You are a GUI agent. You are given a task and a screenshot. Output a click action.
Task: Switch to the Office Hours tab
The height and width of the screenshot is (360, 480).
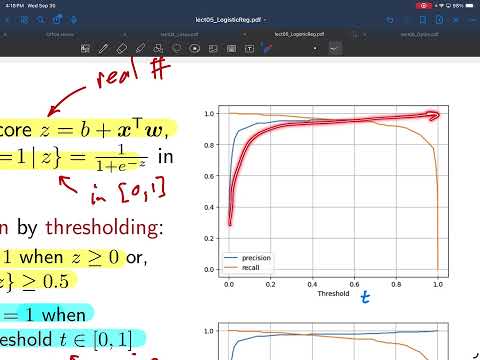tap(60, 34)
